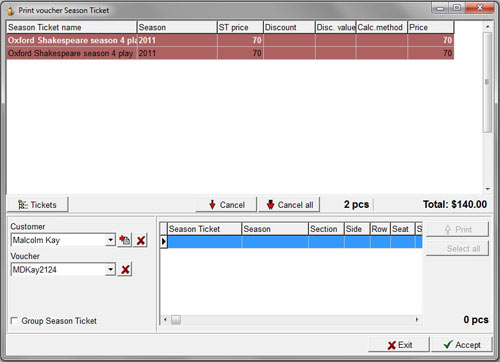
Task: Click the Tickets tree icon button
Action: [38, 205]
